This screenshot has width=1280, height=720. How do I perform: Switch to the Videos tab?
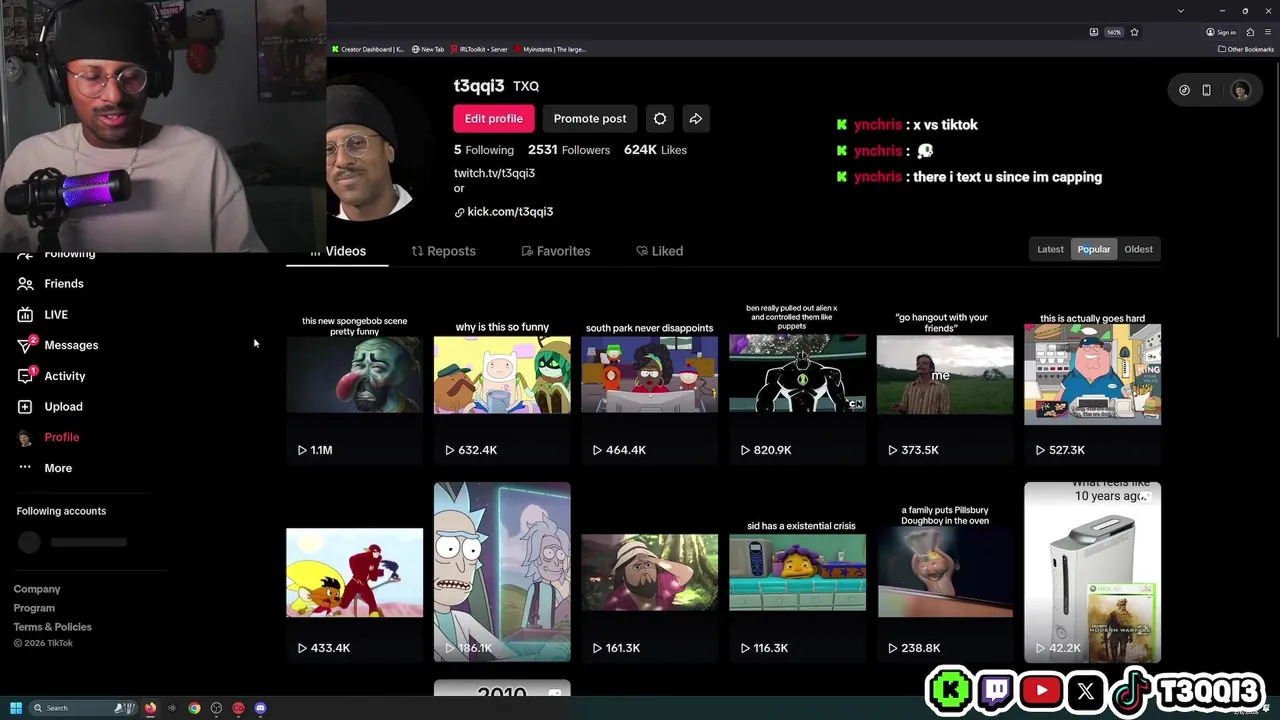(338, 251)
